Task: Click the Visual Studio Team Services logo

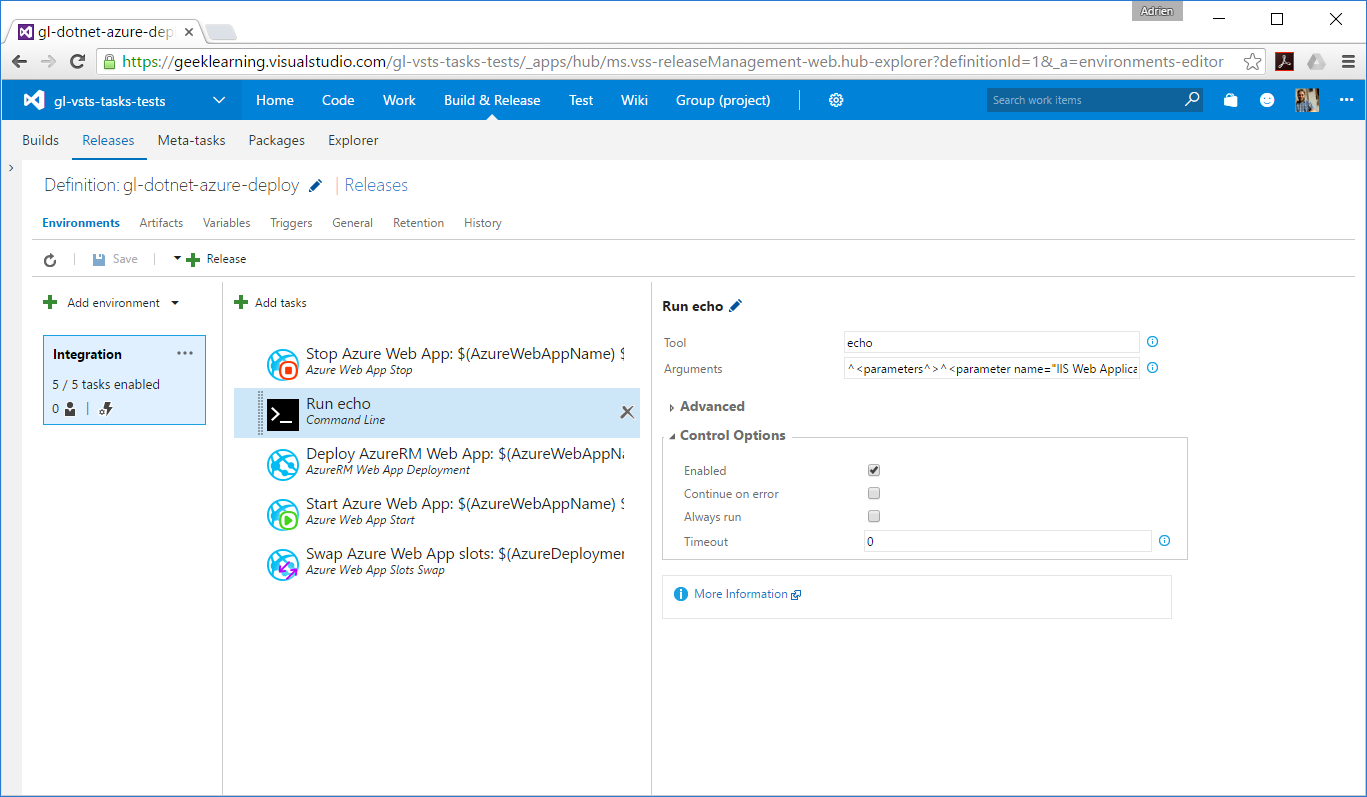Action: (x=34, y=100)
